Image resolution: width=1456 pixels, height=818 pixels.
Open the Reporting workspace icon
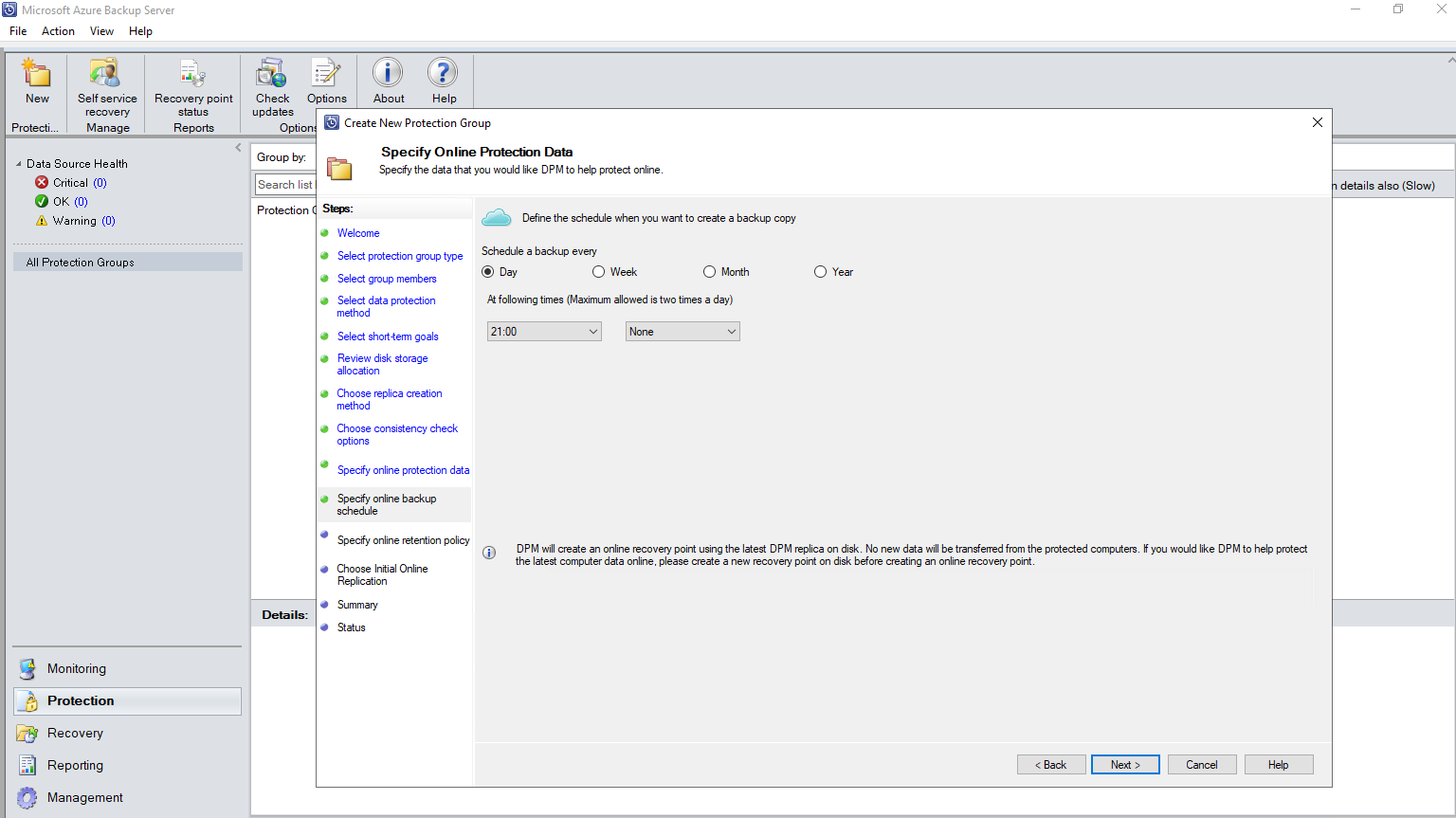[x=27, y=766]
